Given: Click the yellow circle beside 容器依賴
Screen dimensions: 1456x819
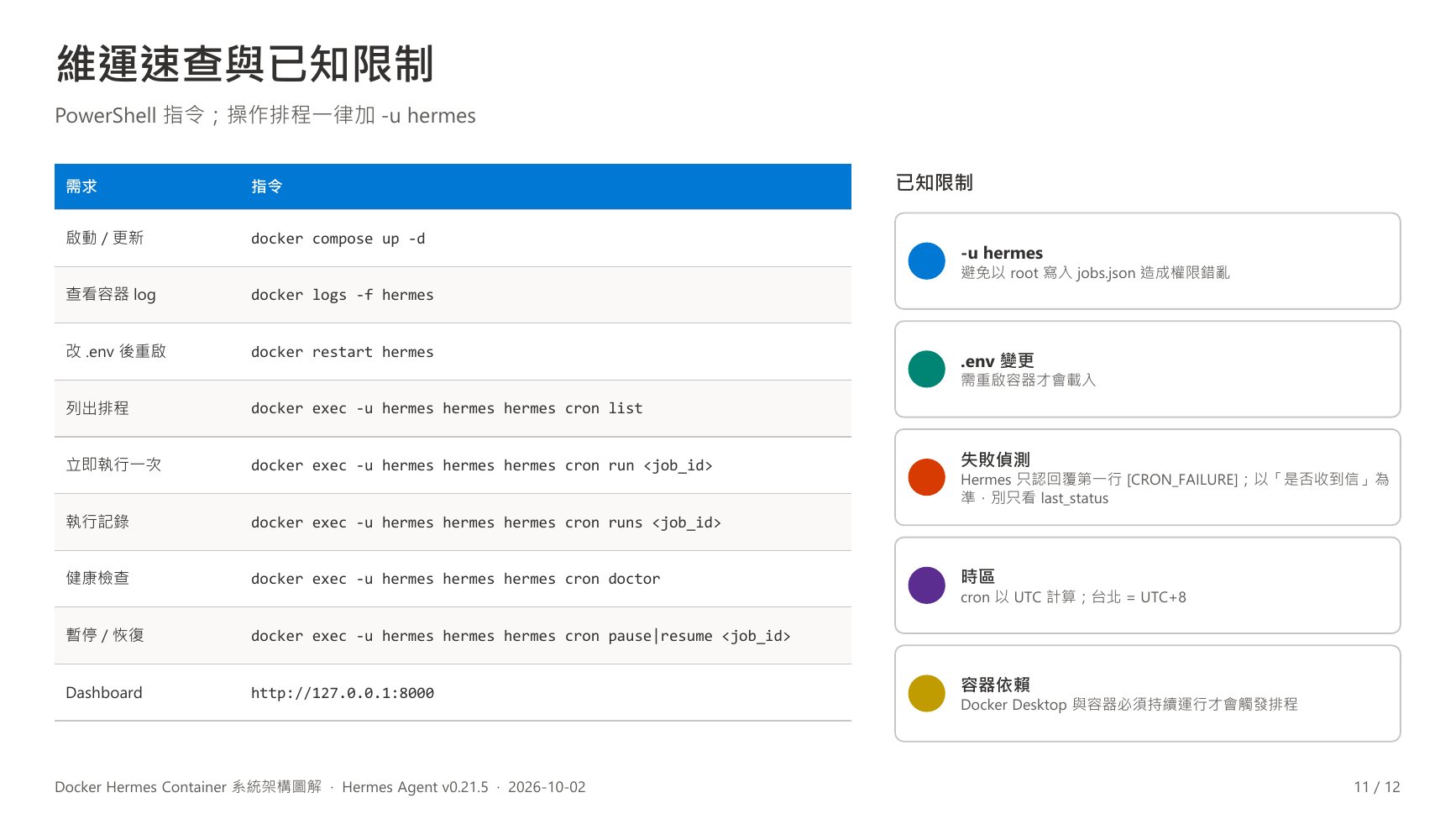Looking at the screenshot, I should (x=927, y=694).
